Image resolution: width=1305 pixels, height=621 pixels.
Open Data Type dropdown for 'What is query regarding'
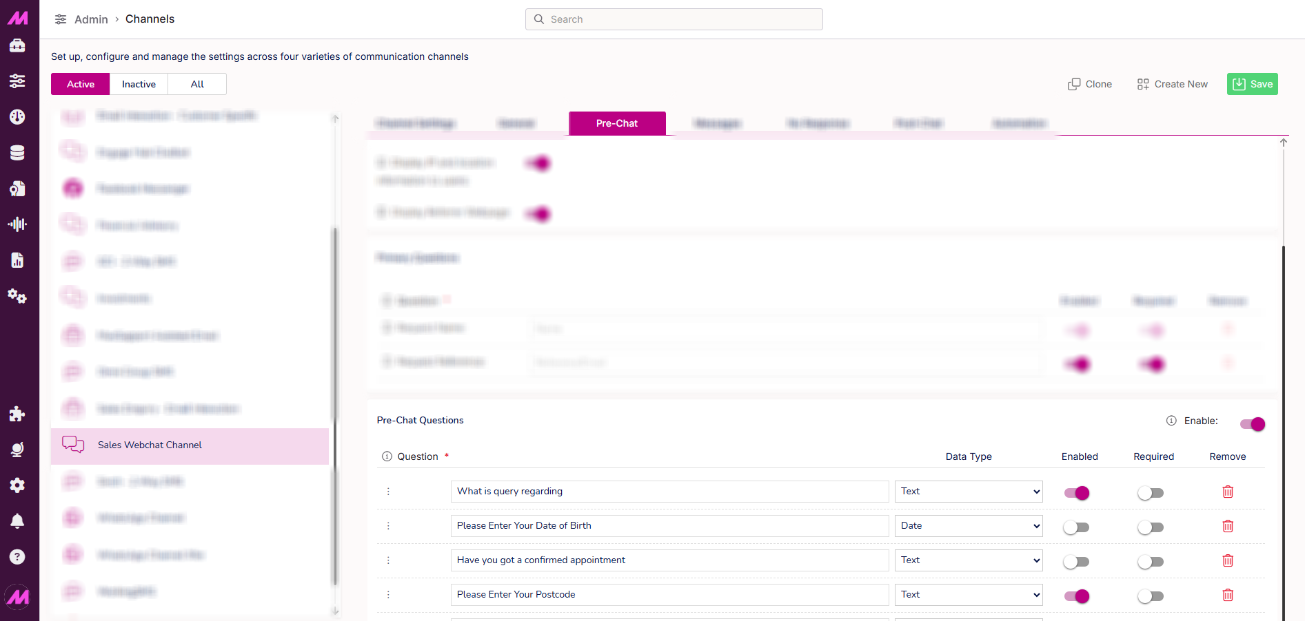969,491
